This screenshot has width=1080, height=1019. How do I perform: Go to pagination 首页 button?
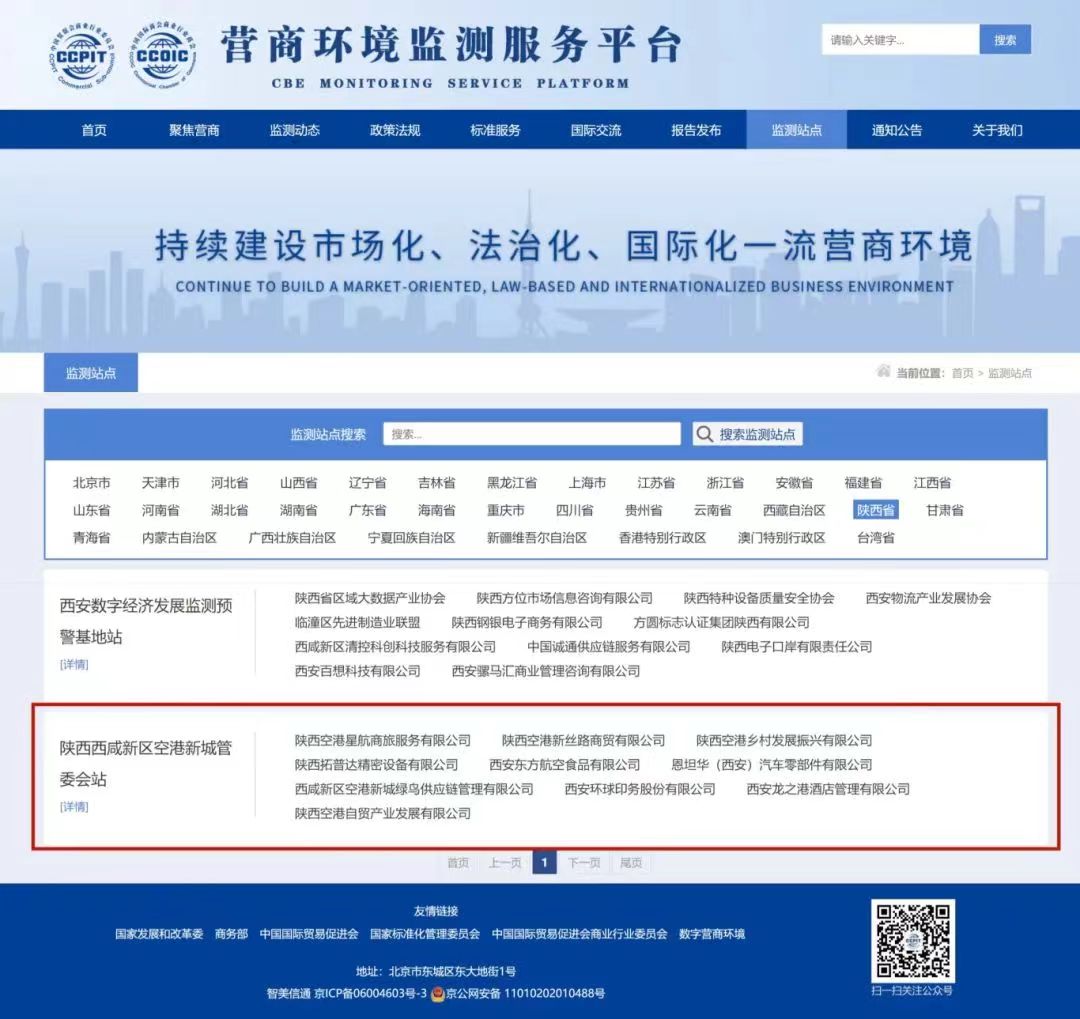tap(458, 863)
